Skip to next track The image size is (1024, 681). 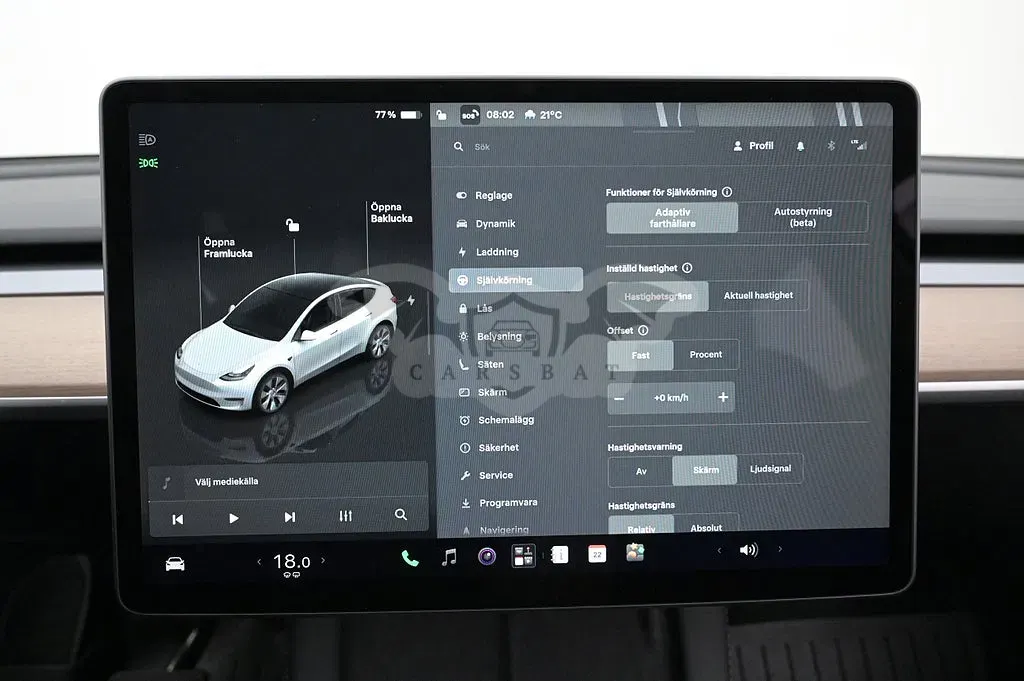coord(290,517)
